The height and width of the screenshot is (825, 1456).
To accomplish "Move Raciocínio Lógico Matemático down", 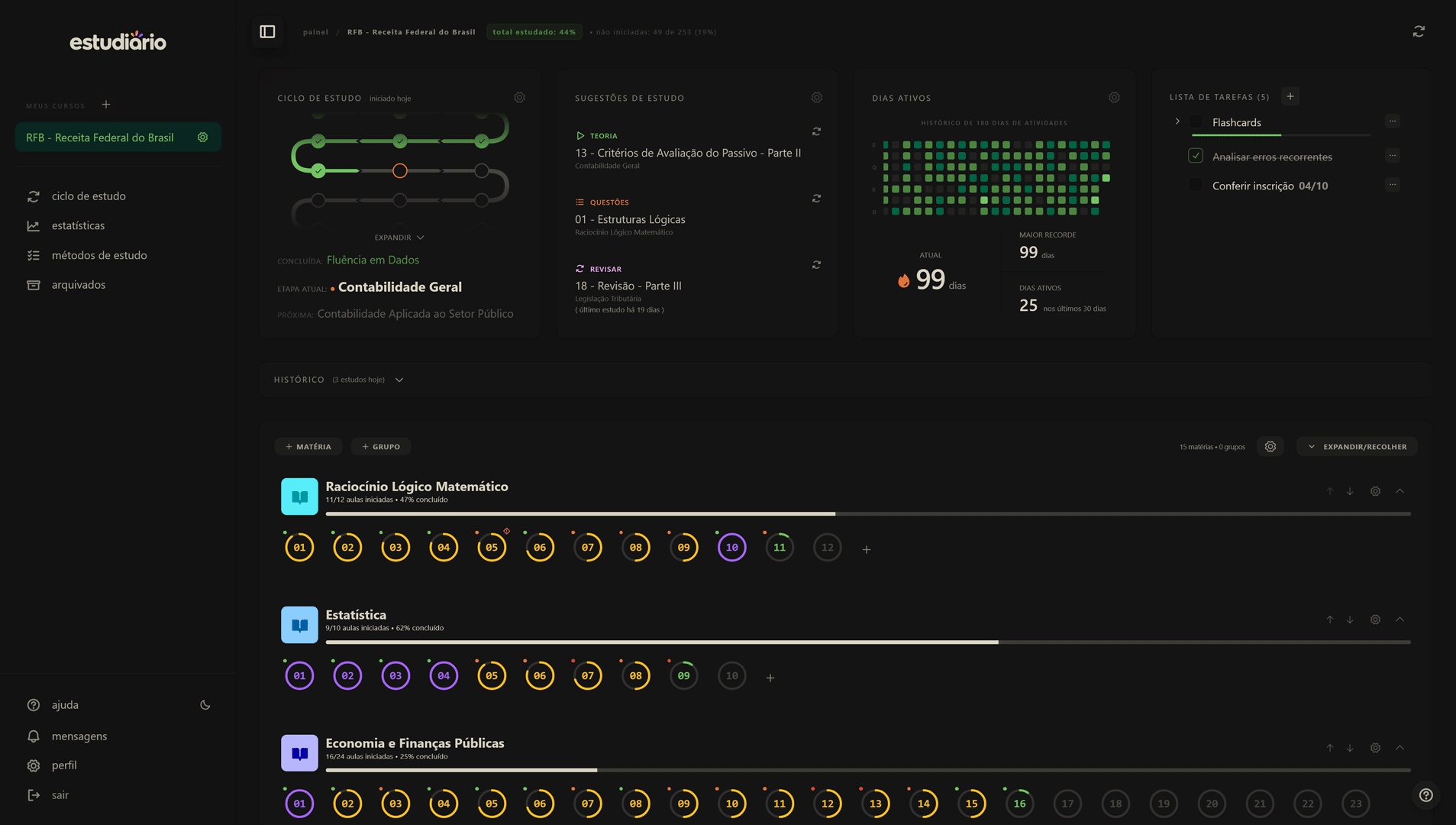I will coord(1350,491).
